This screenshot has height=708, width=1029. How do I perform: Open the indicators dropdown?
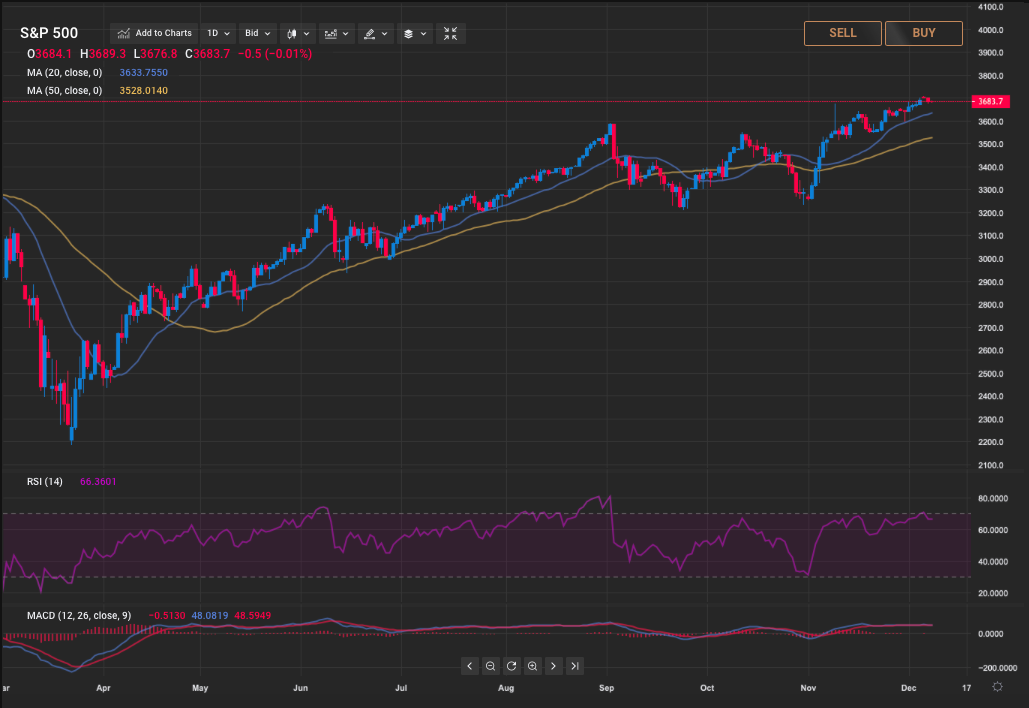point(337,33)
